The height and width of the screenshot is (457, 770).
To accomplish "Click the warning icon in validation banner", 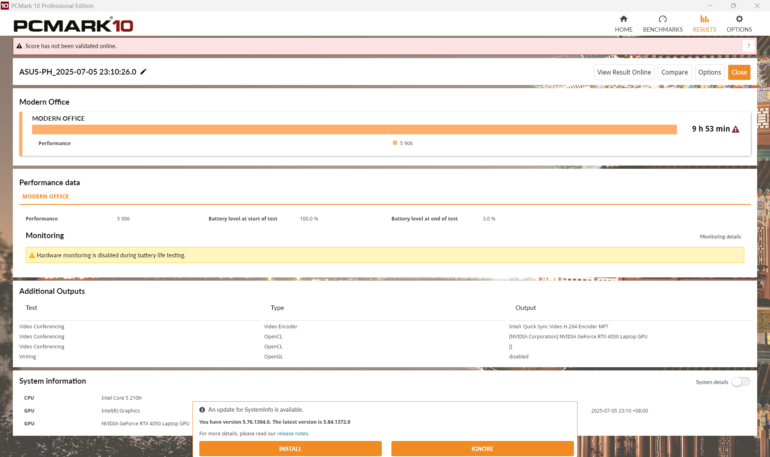I will (19, 46).
